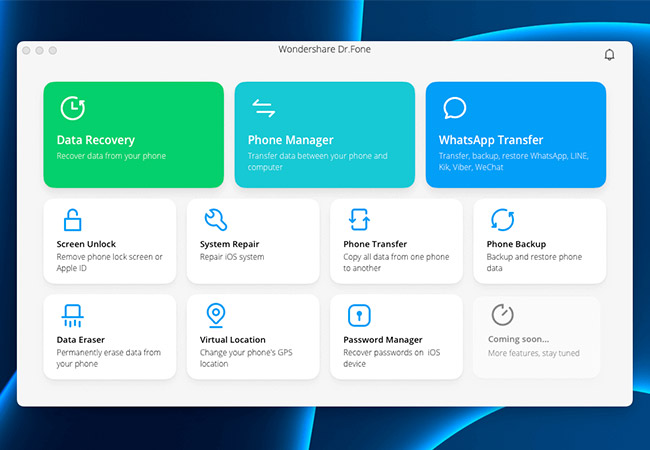Image resolution: width=650 pixels, height=450 pixels.
Task: Click 'Remove phone lock screen or Apple ID'
Action: (109, 262)
